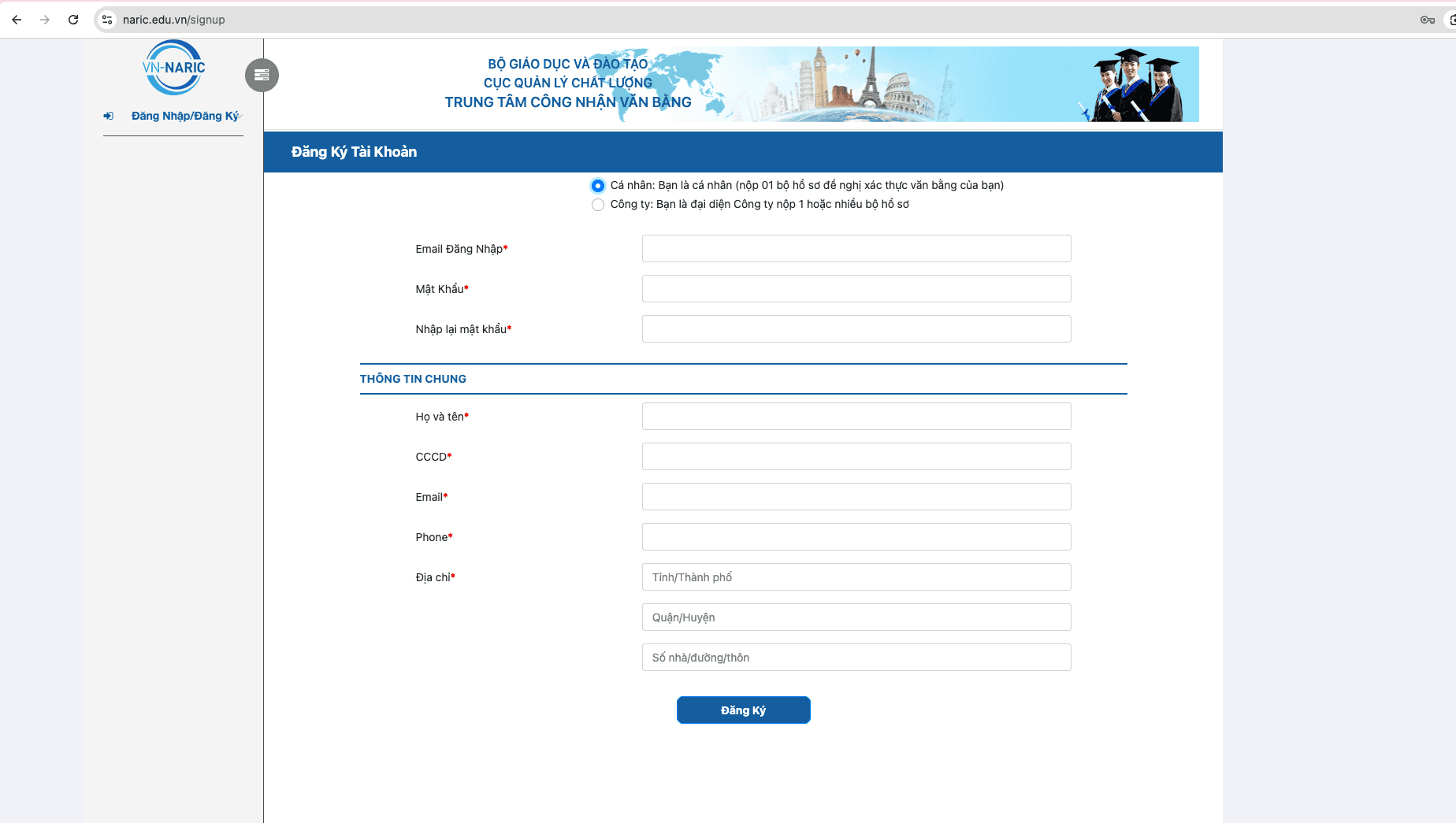Click the site information icon in address bar

(x=106, y=20)
